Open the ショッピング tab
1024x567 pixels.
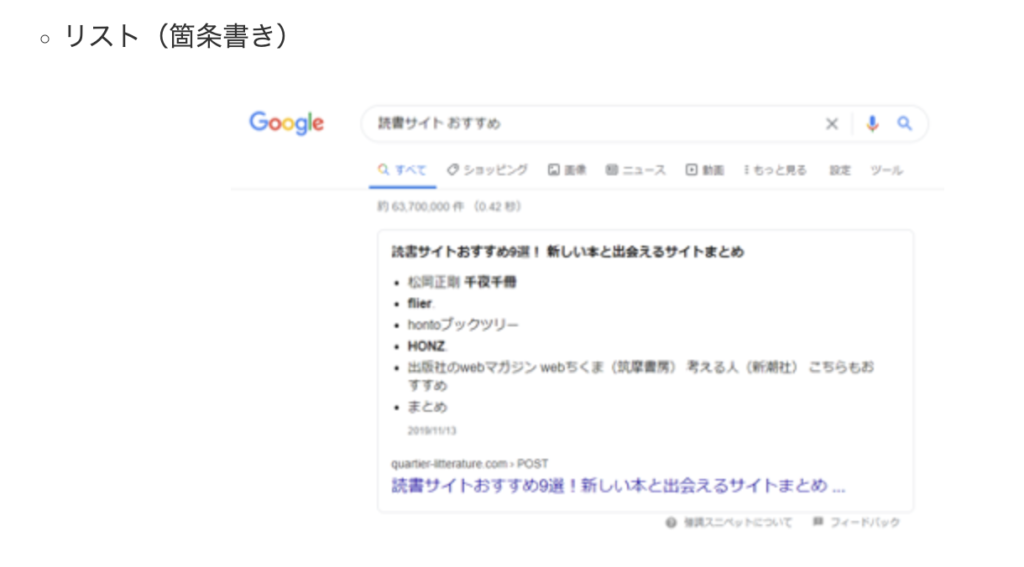coord(487,170)
